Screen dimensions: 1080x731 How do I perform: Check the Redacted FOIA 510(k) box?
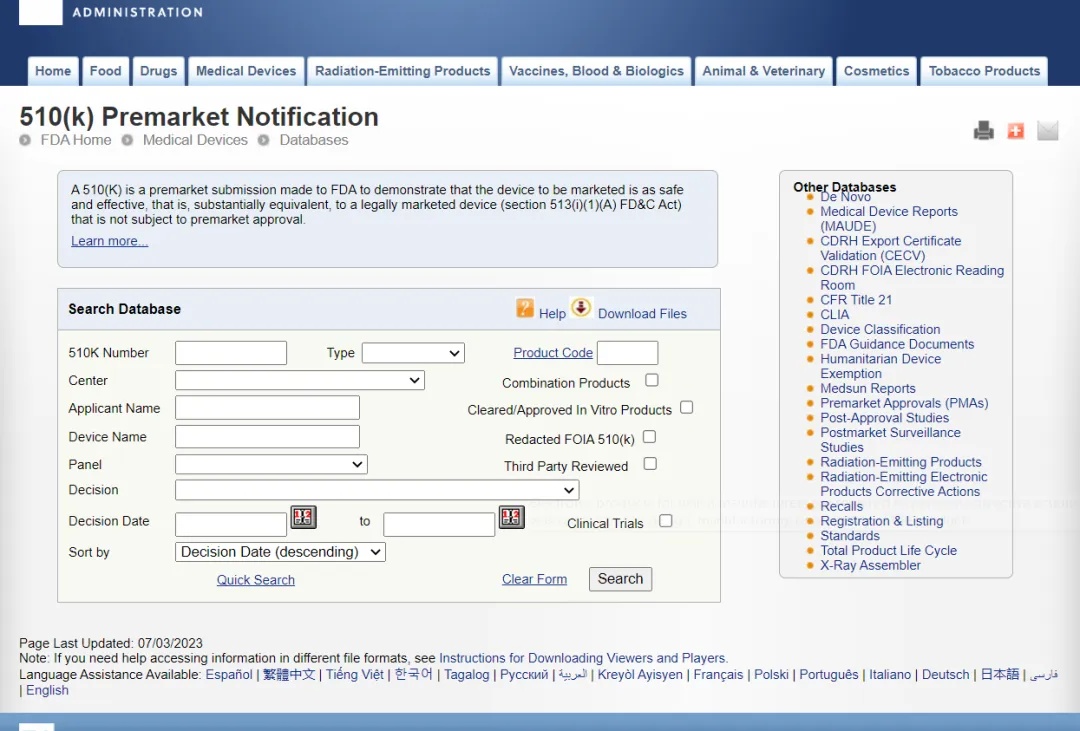649,437
